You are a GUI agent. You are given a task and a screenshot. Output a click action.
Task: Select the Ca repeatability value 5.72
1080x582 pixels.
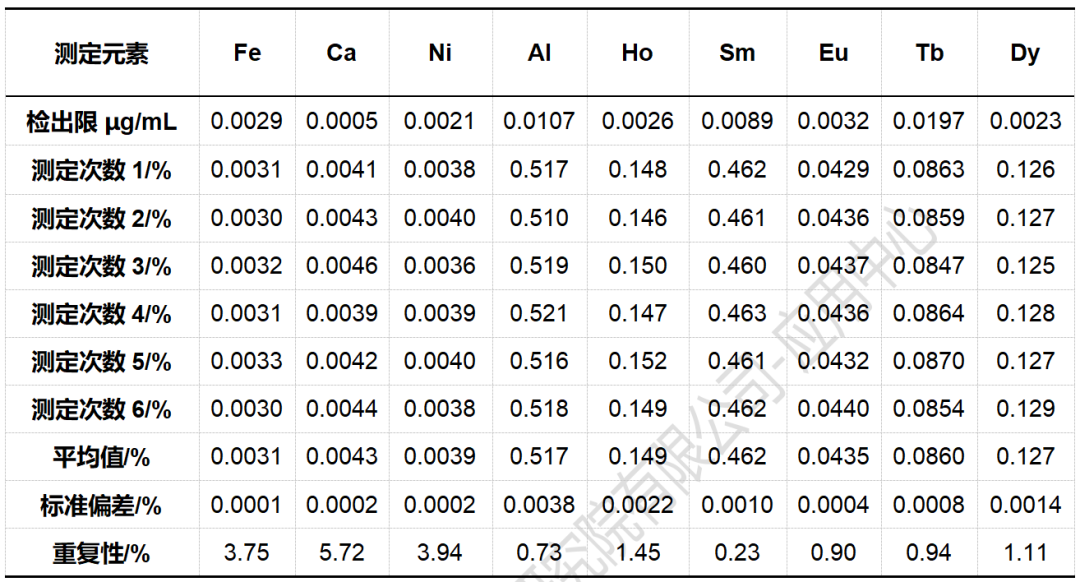pos(341,553)
